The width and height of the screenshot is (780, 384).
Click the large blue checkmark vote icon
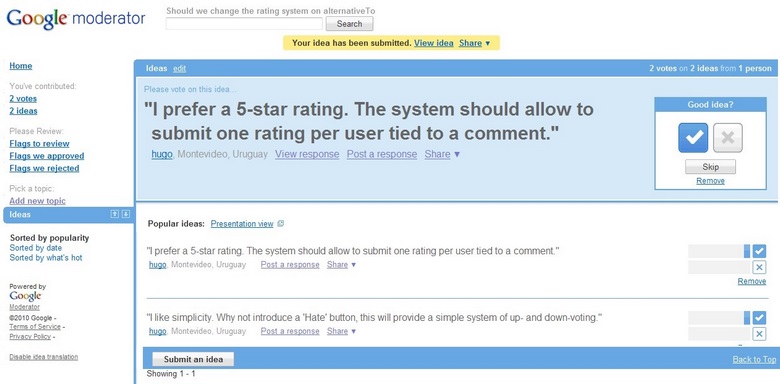click(693, 137)
